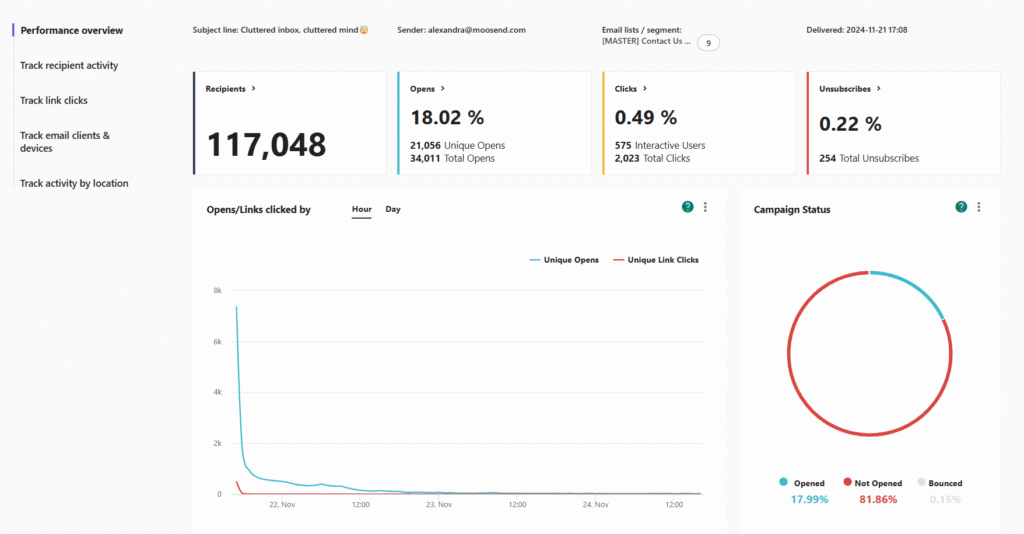The width and height of the screenshot is (1024, 534).
Task: Open the Performance overview section
Action: pos(71,31)
